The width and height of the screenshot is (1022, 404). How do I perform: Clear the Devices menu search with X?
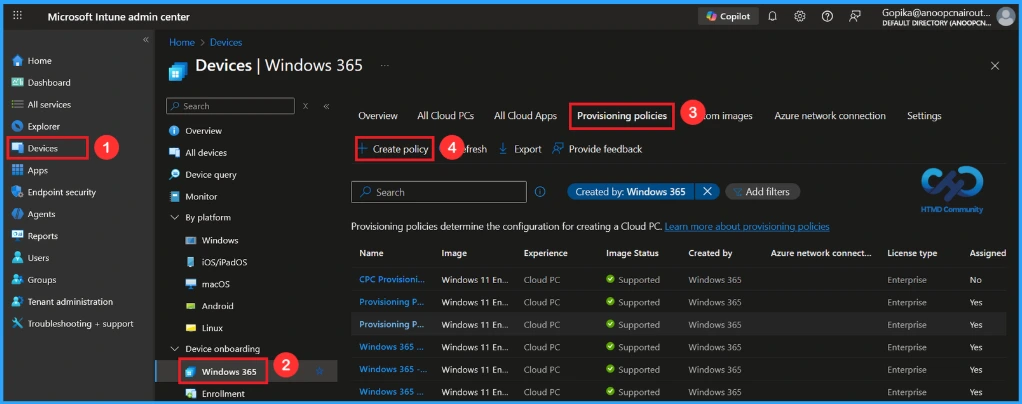coord(306,106)
